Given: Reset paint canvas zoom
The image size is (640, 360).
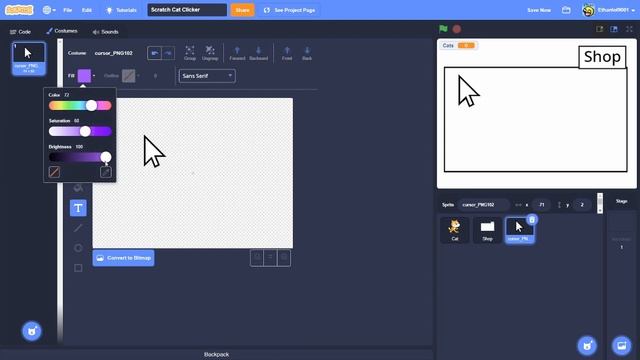Looking at the screenshot, I should coord(270,258).
